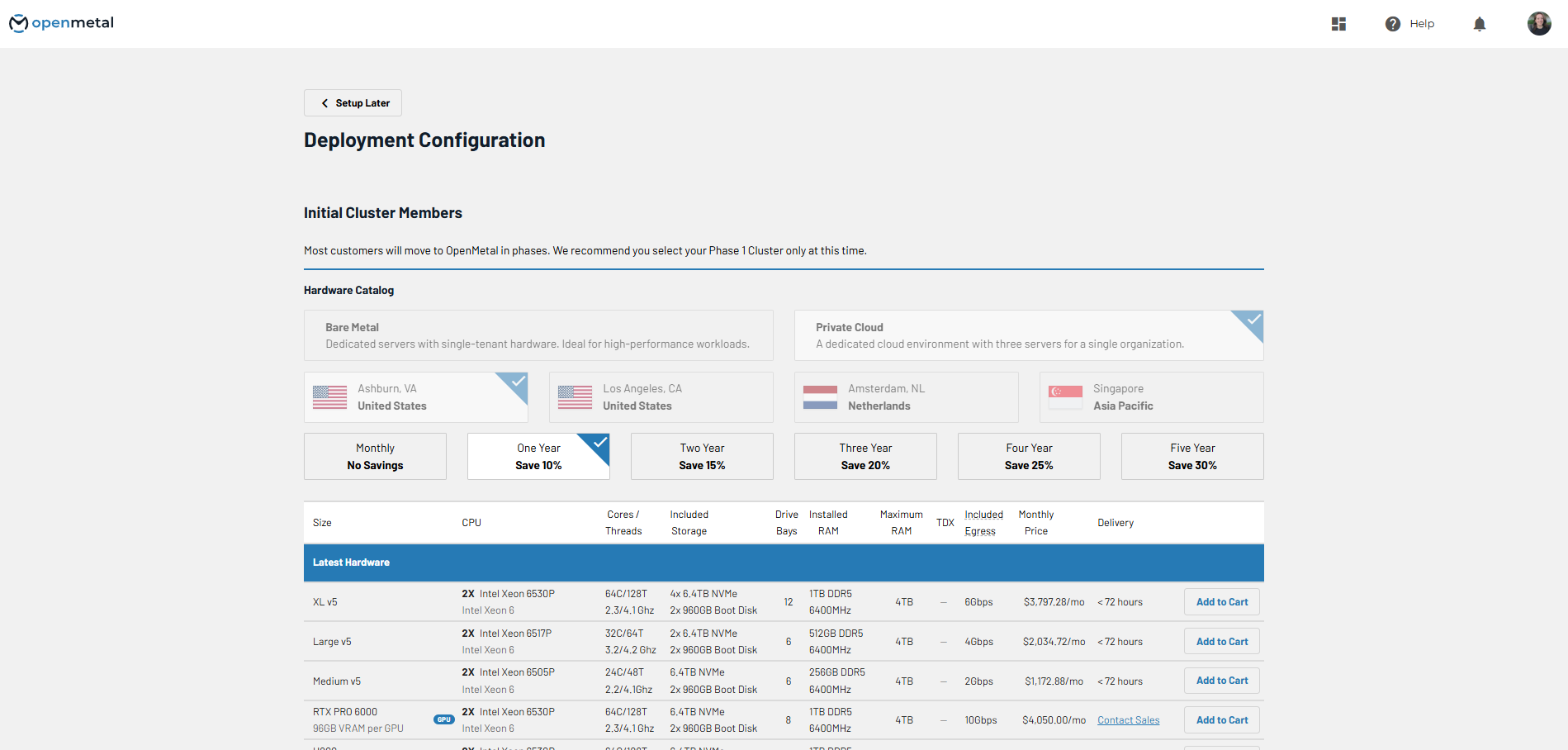This screenshot has width=1568, height=750.
Task: Click the Singapore flag icon
Action: coord(1065,397)
